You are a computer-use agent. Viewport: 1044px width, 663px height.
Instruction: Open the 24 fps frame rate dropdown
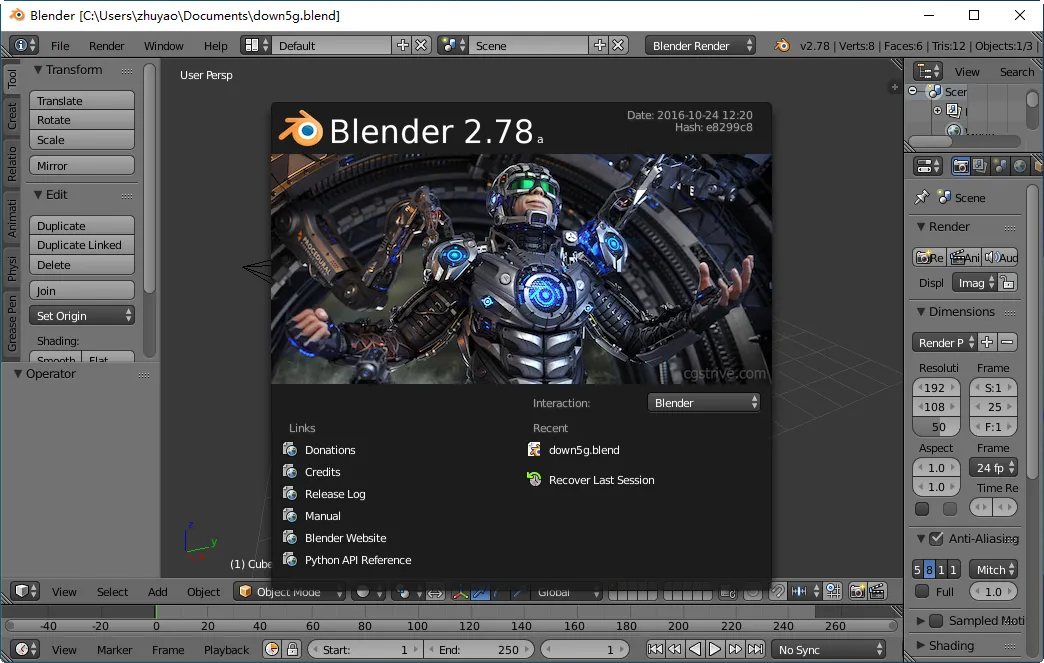993,467
